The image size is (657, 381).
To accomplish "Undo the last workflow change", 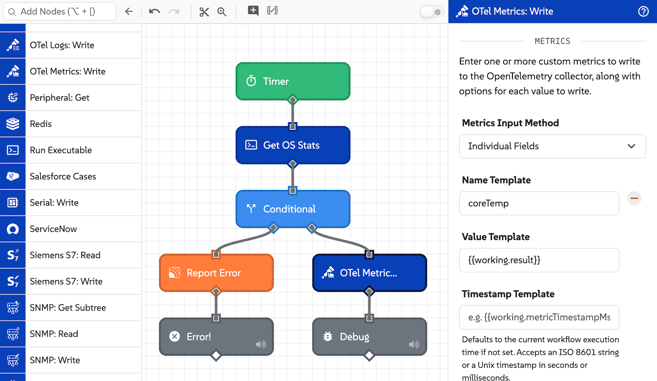I will [154, 11].
